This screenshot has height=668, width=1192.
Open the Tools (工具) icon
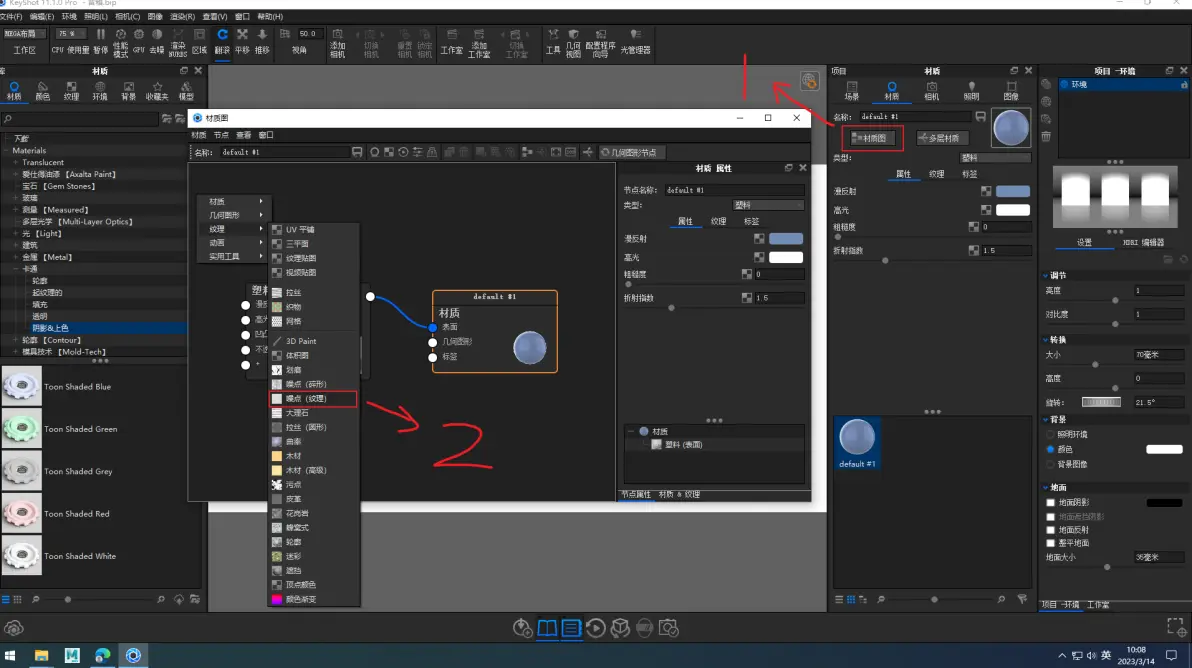click(x=553, y=41)
